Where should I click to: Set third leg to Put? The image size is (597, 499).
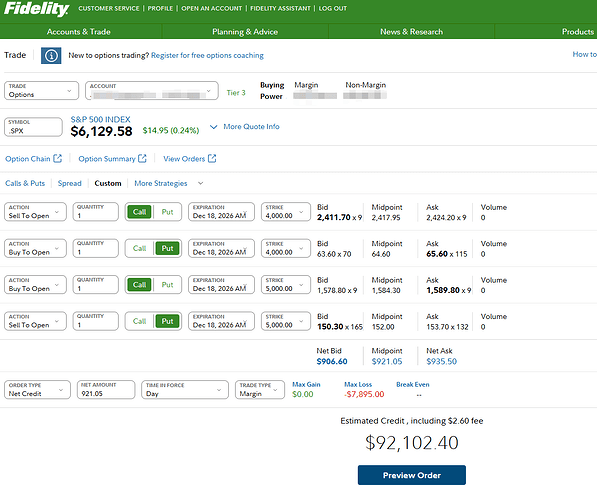[x=168, y=285]
